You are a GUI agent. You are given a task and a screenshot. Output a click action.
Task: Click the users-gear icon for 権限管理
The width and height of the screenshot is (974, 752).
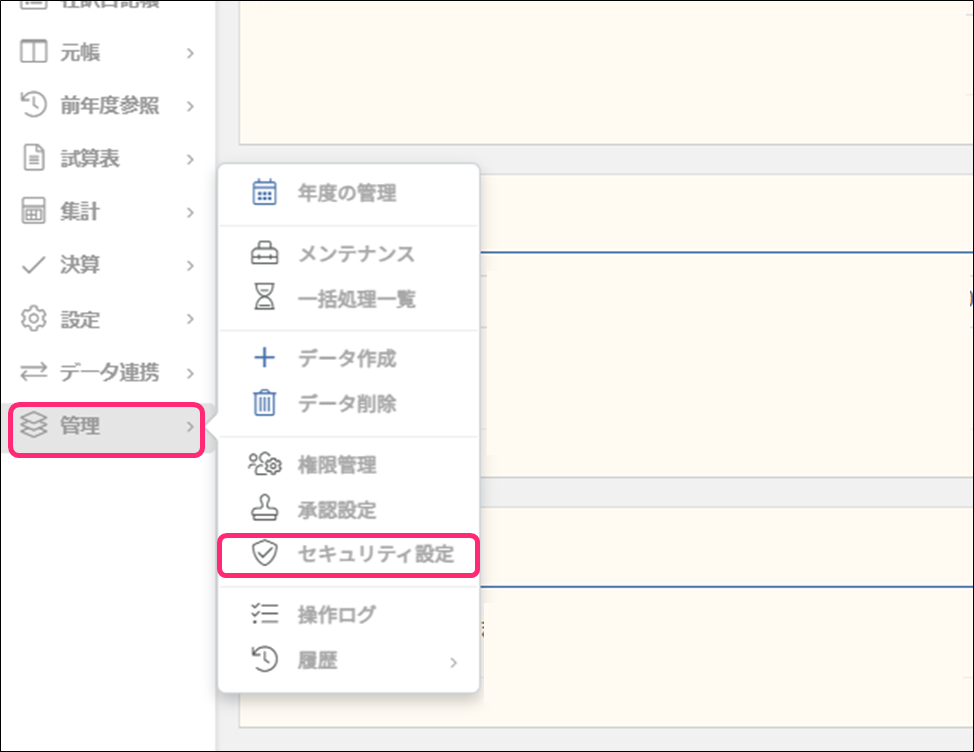[264, 465]
